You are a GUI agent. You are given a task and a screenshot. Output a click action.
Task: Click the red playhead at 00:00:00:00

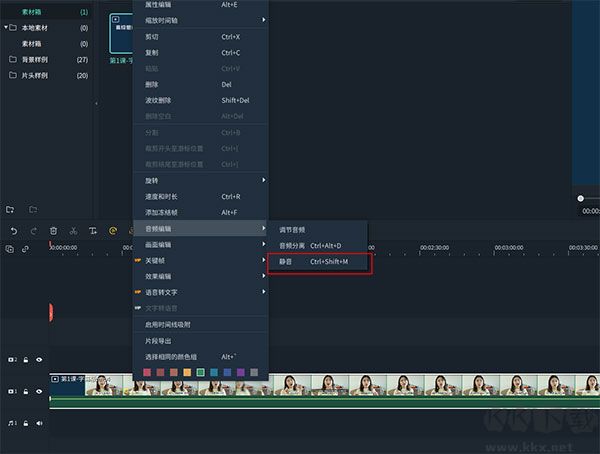(50, 246)
